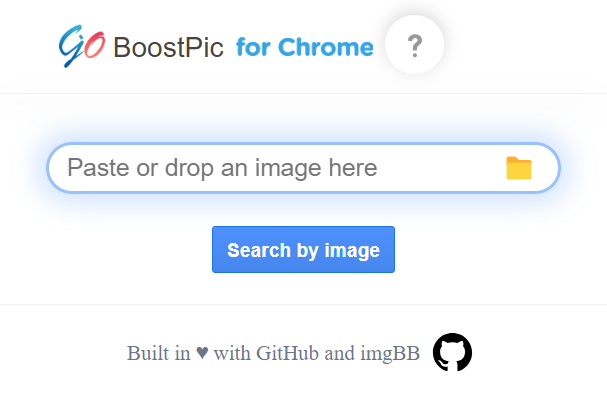Image resolution: width=607 pixels, height=397 pixels.
Task: Click the colorful Go logo
Action: 82,46
